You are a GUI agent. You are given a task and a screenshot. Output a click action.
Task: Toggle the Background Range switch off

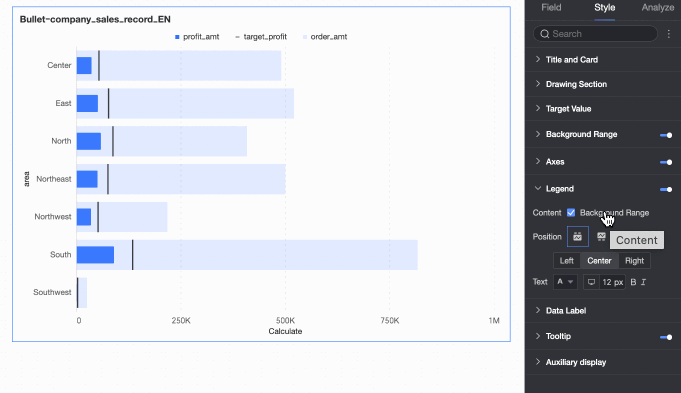tap(666, 135)
